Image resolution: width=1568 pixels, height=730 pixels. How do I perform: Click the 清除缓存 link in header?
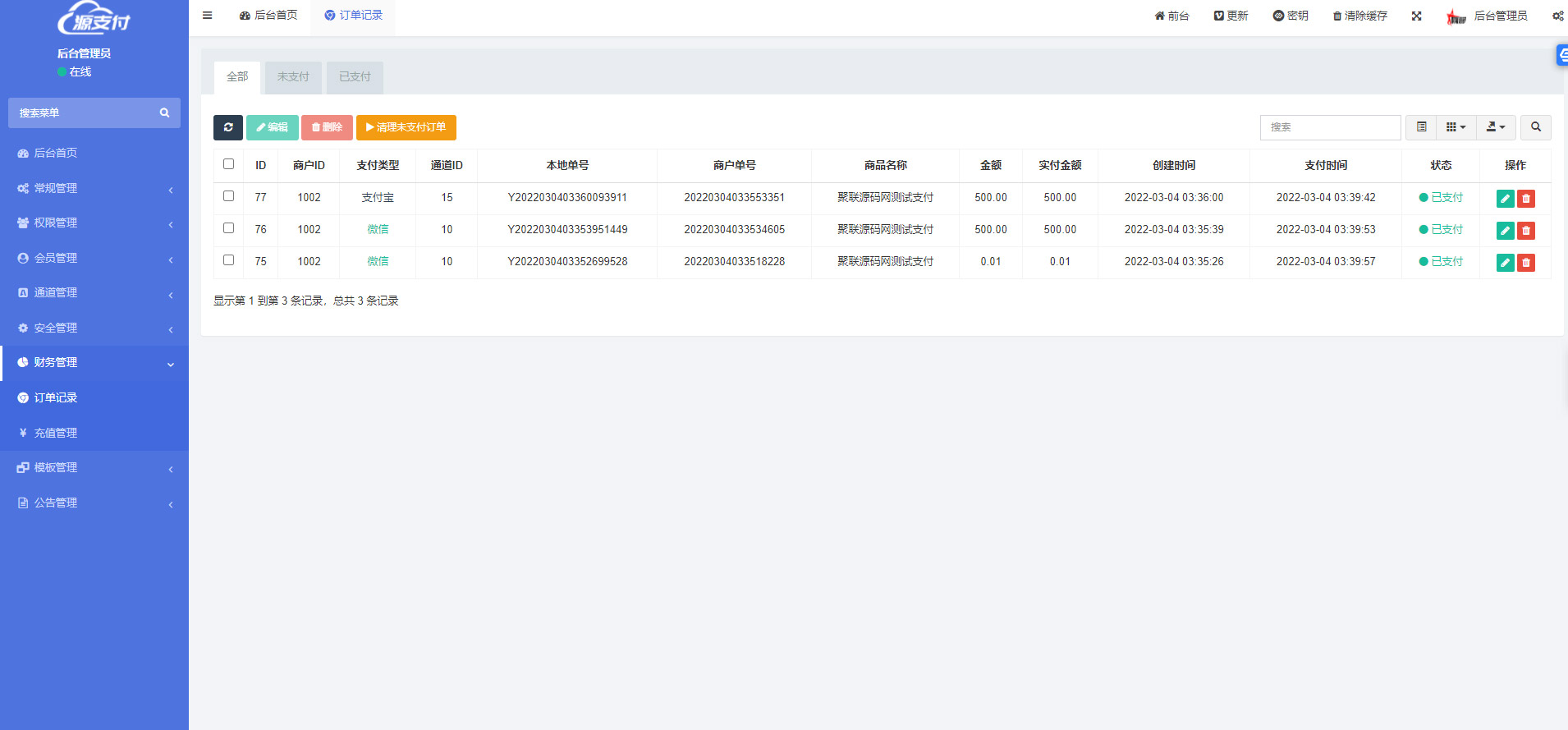point(1360,16)
